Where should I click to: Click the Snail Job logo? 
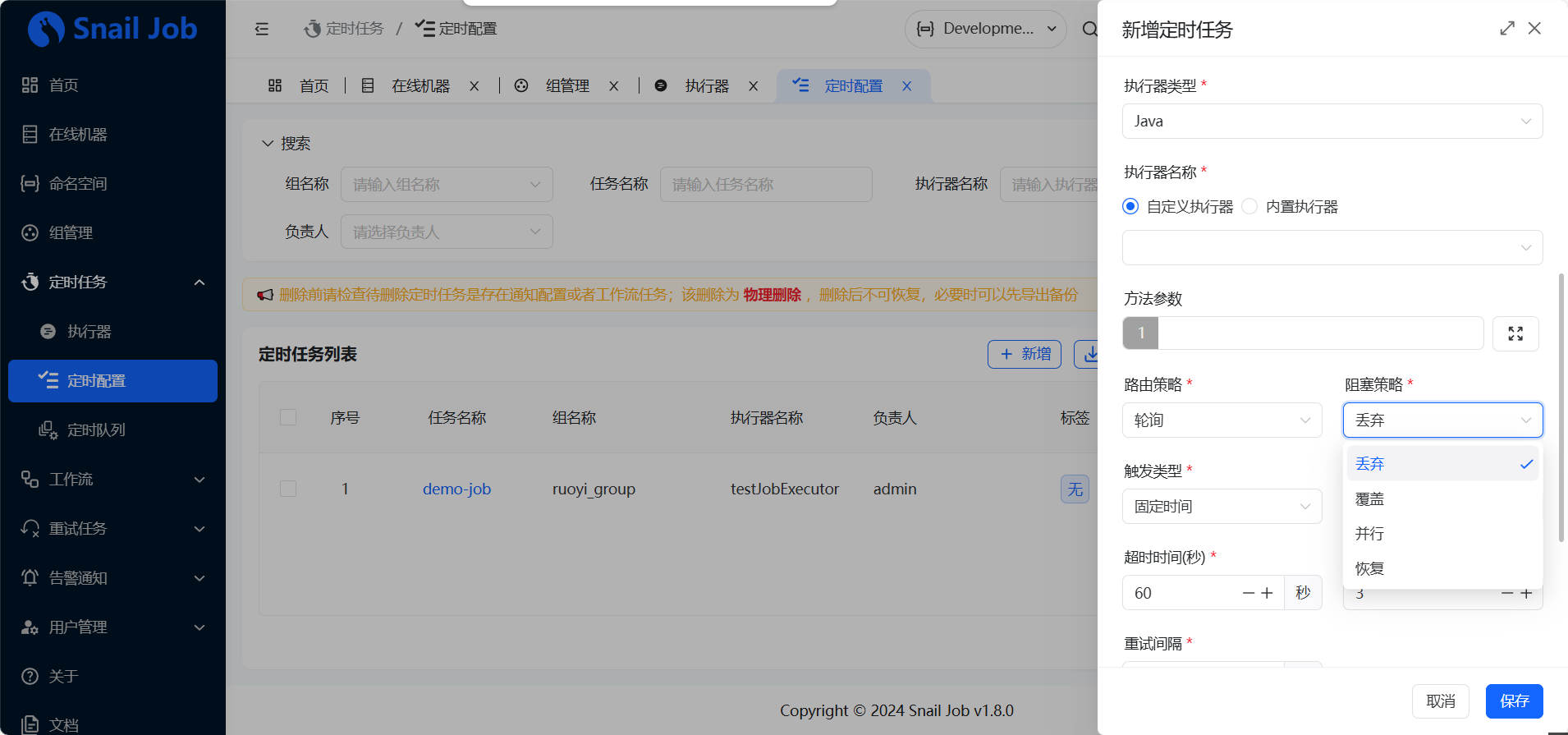click(112, 29)
